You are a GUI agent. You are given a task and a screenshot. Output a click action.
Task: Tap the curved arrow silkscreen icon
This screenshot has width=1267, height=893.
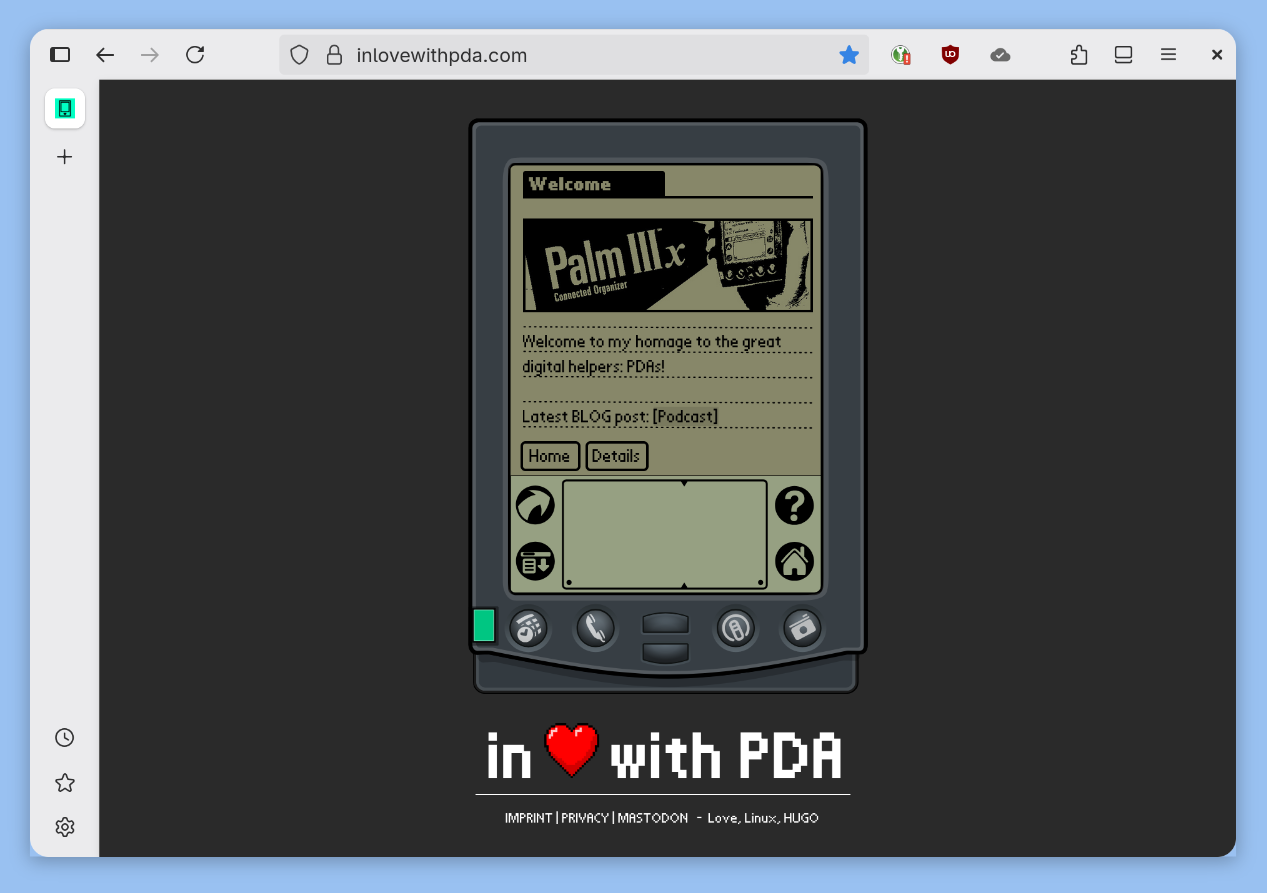535,505
